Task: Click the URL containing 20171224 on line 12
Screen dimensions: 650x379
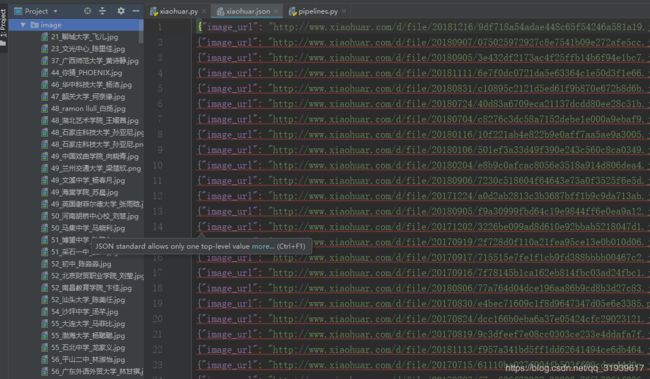Action: 457,196
